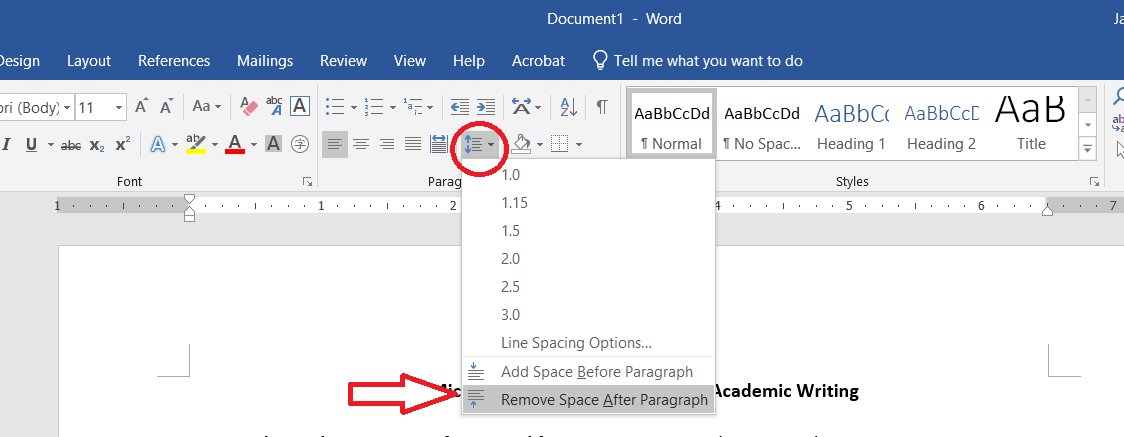Expand the Numbering dropdown arrow
Screen dimensions: 1124x437
point(393,108)
